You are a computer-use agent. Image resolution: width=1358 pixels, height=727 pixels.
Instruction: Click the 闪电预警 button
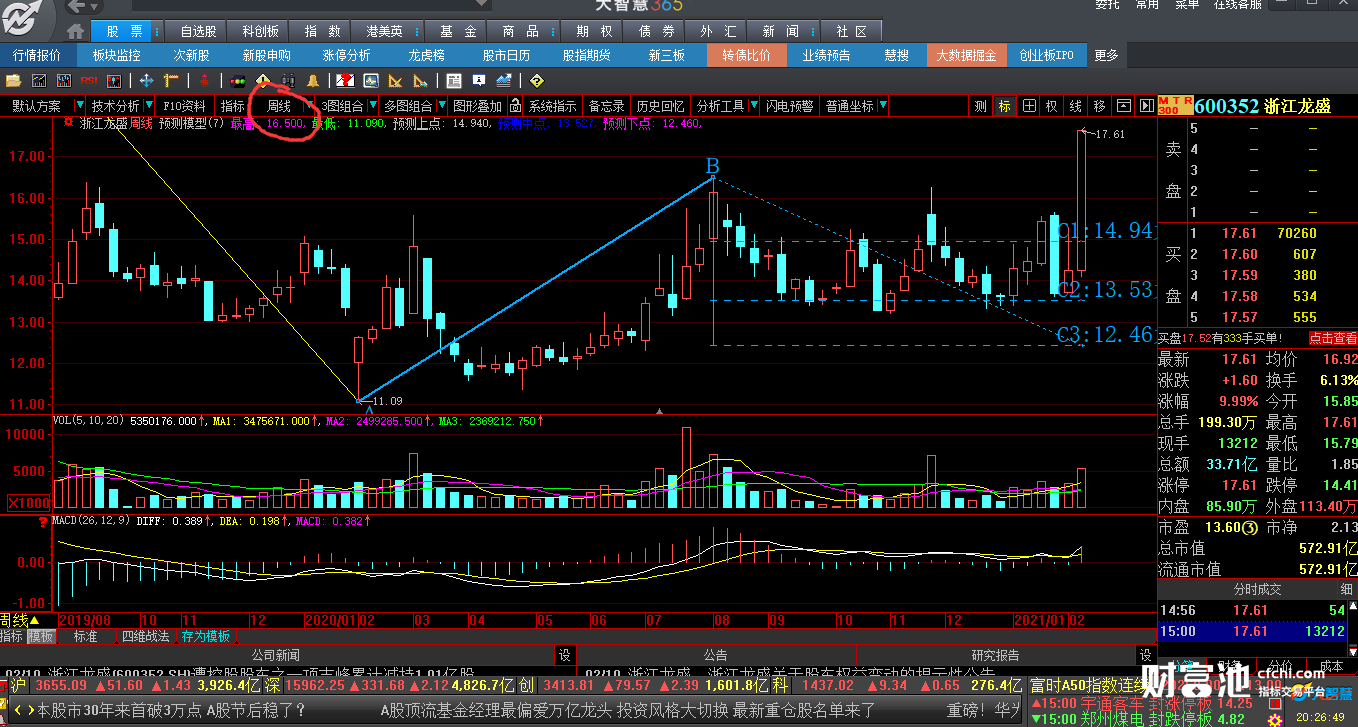pos(790,106)
